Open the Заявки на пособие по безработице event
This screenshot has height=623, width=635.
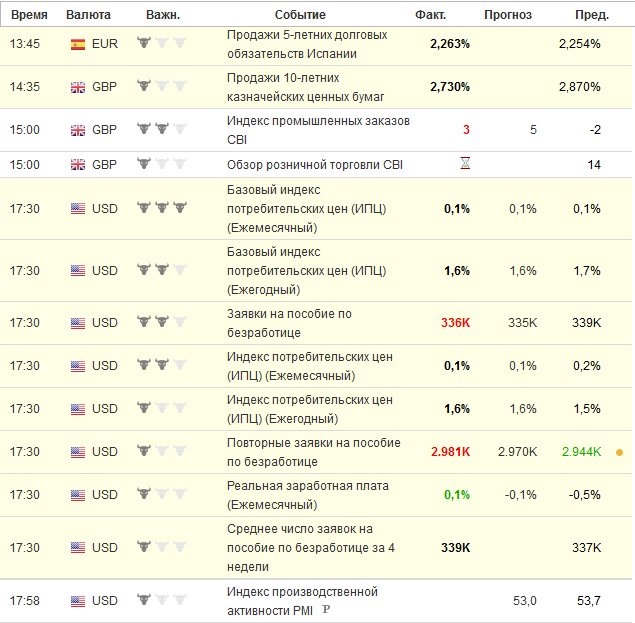click(x=289, y=323)
